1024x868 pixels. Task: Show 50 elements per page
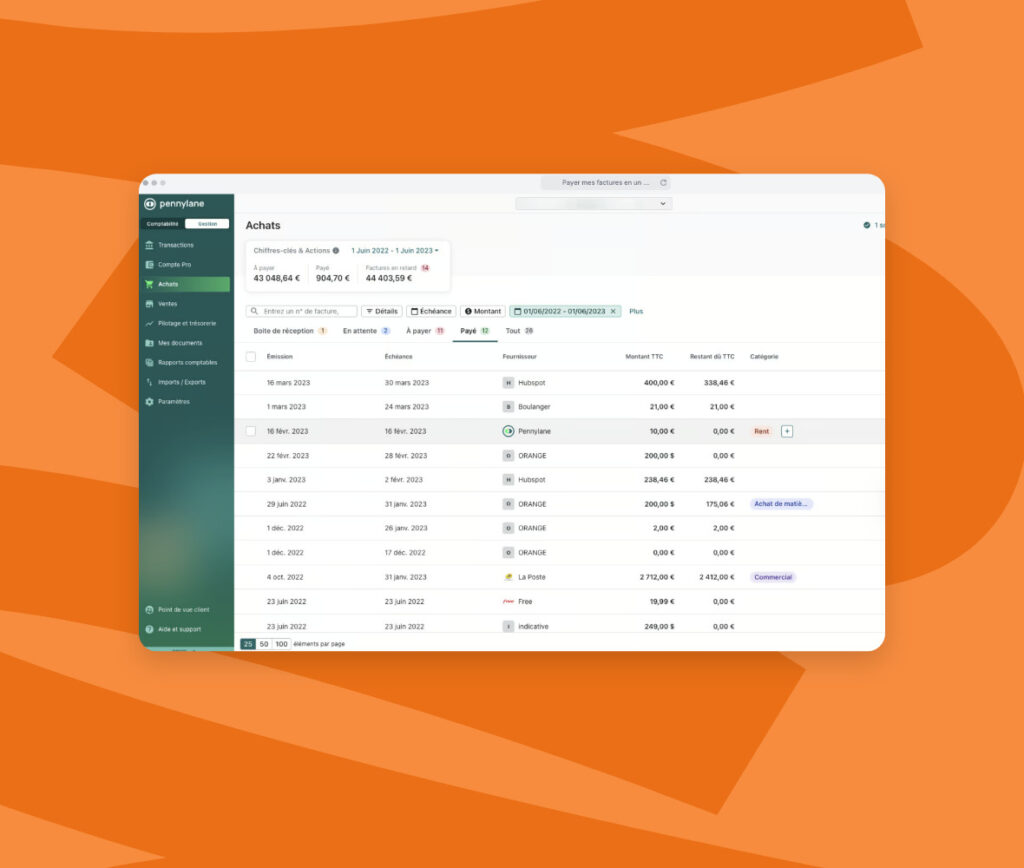click(x=264, y=644)
